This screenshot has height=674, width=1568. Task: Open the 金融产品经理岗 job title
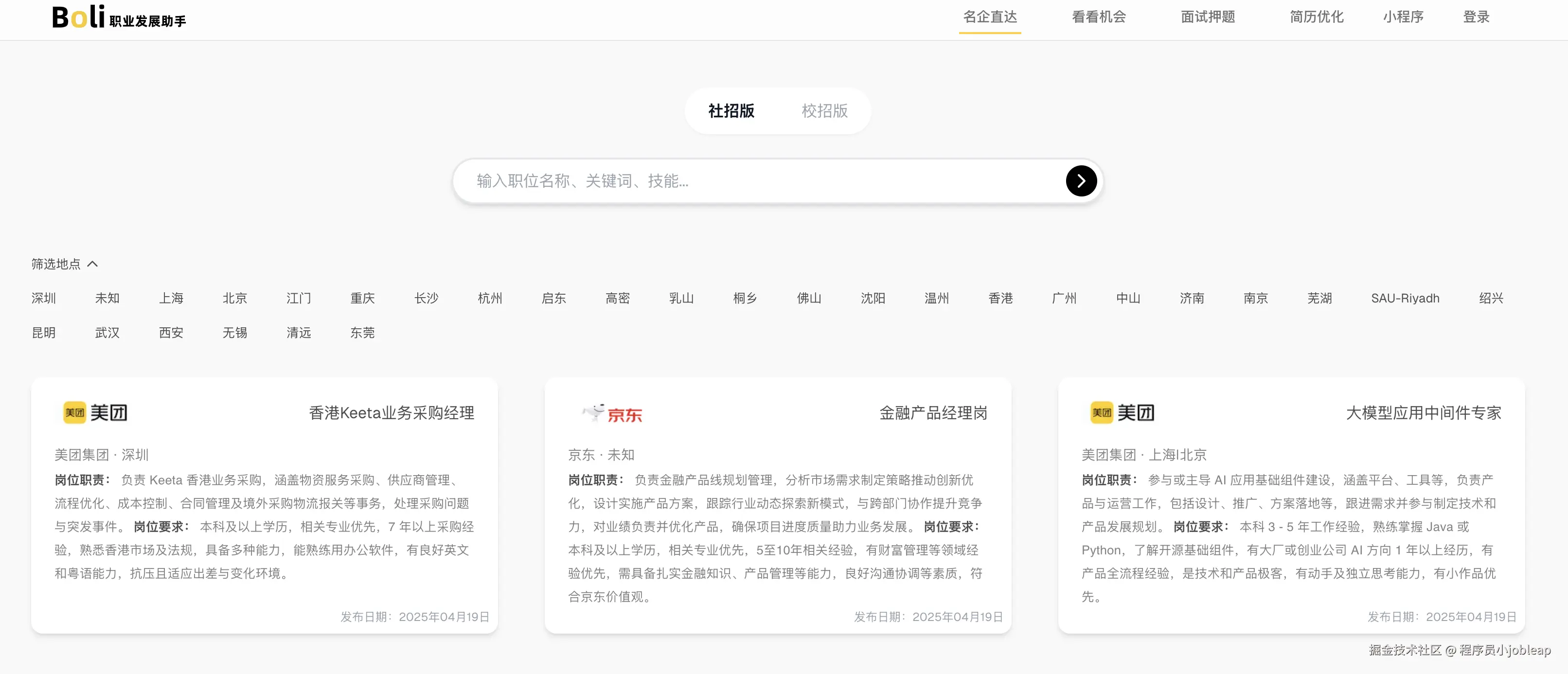pyautogui.click(x=932, y=413)
